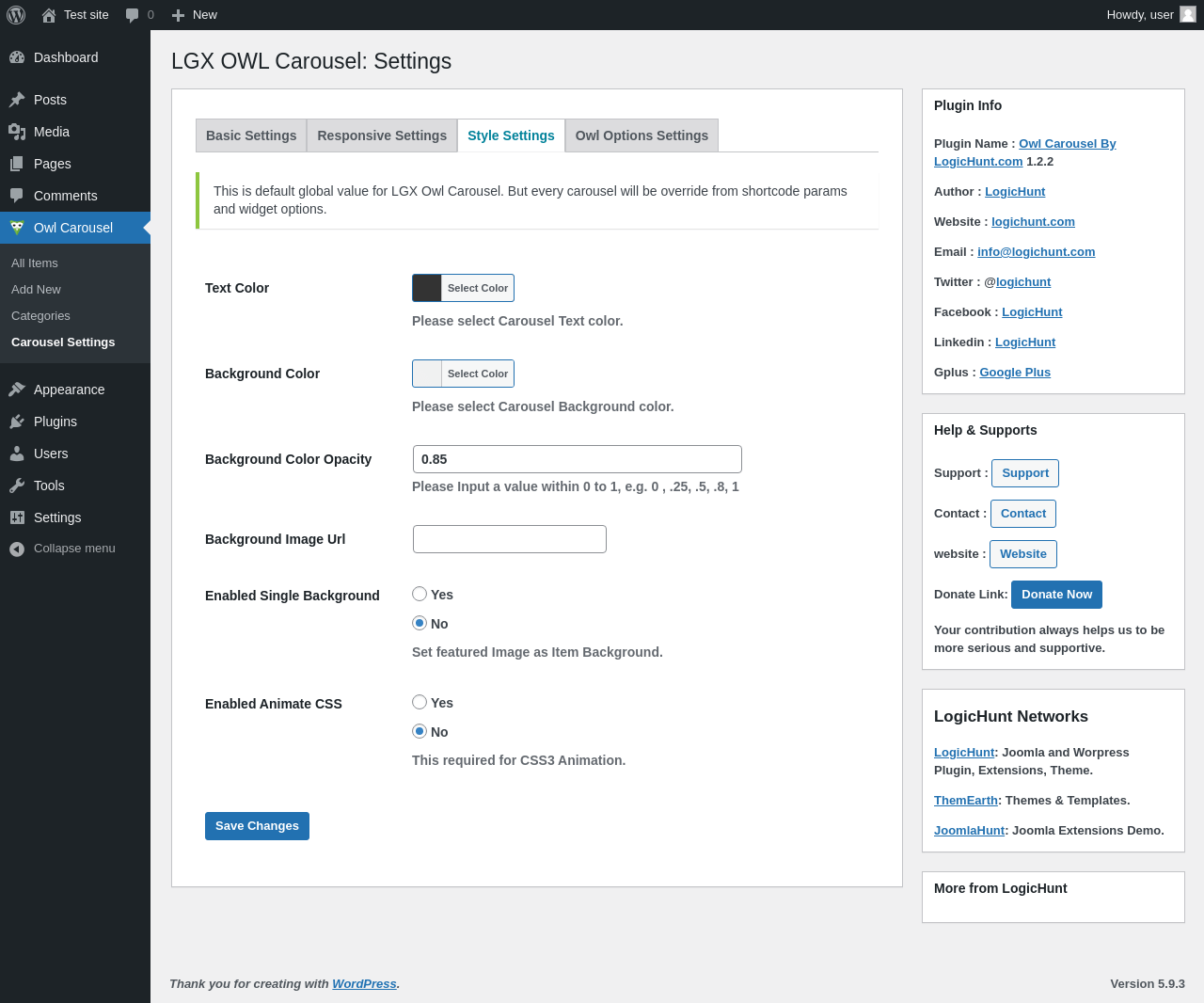Click the Help & Supports heading

[986, 430]
